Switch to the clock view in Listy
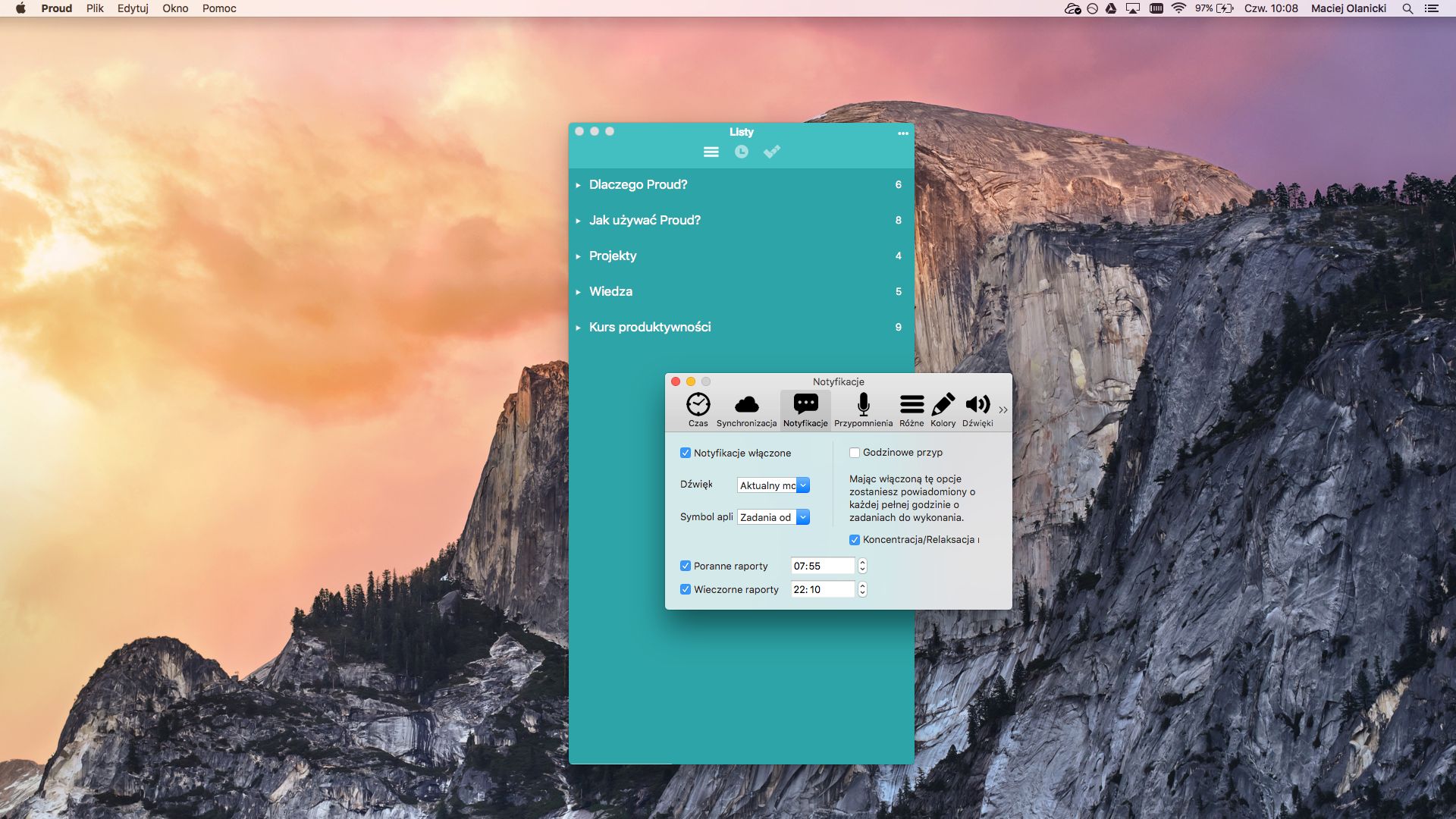This screenshot has width=1456, height=819. (741, 152)
